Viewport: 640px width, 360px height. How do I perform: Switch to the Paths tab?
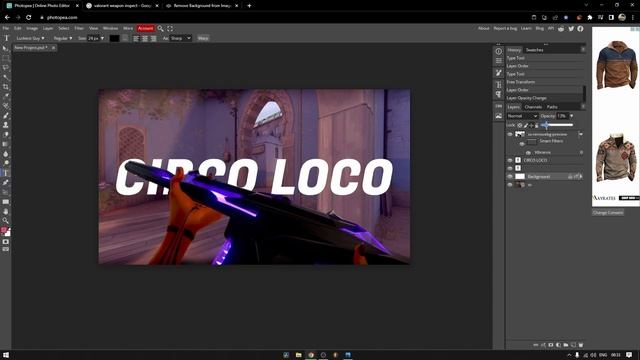[552, 107]
